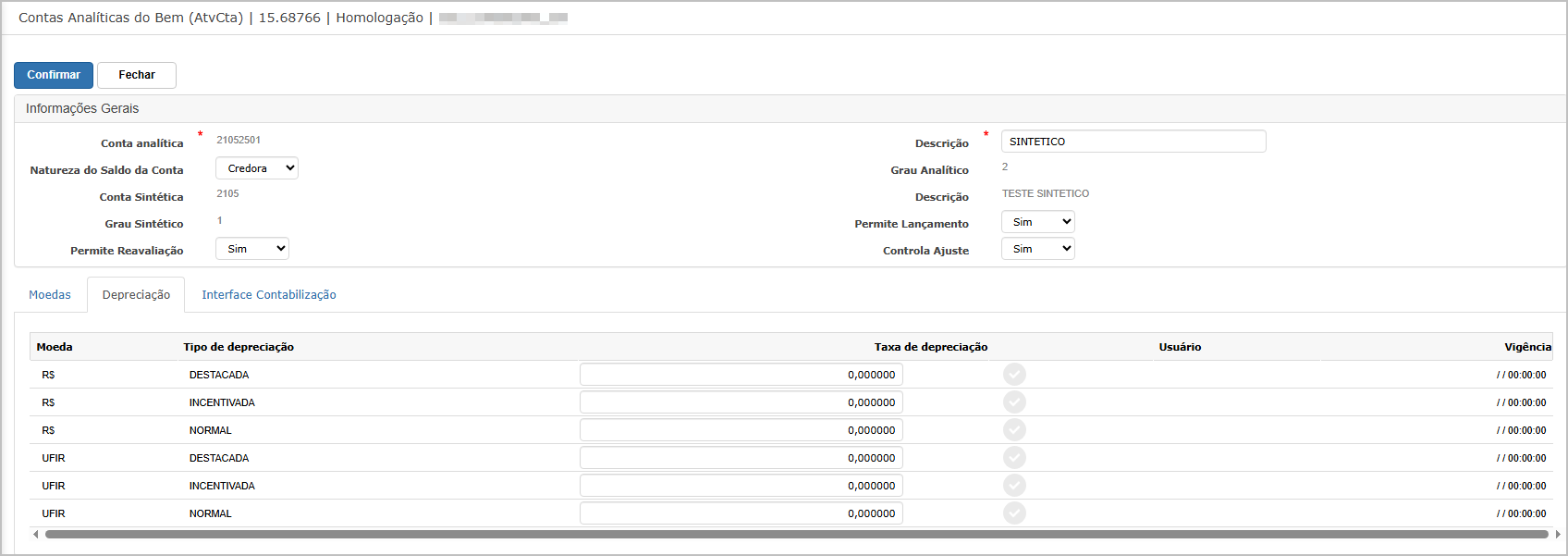Click the Confirmar button
Screen dimensions: 1568x556
tap(54, 75)
